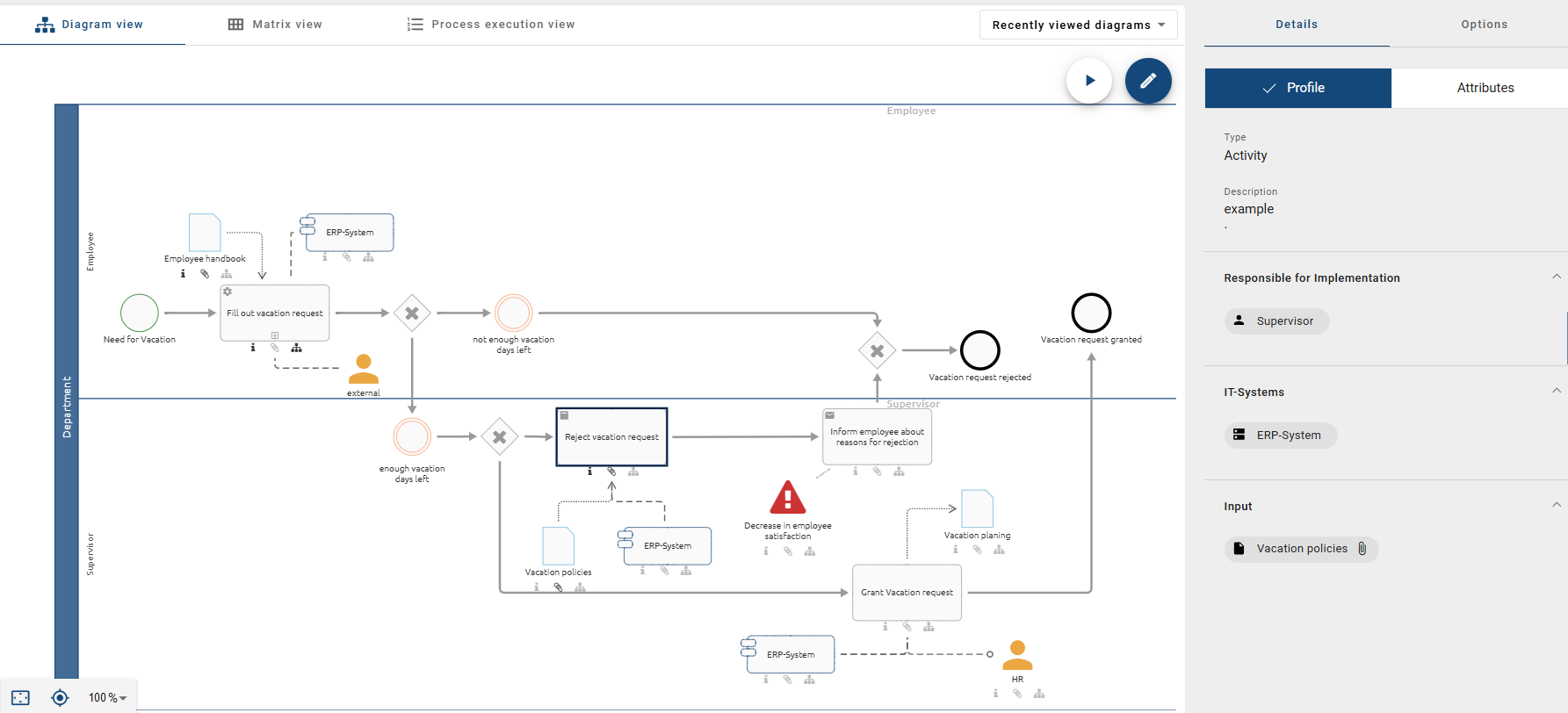Switch to Process execution view tab
The width and height of the screenshot is (1568, 713).
tap(491, 25)
